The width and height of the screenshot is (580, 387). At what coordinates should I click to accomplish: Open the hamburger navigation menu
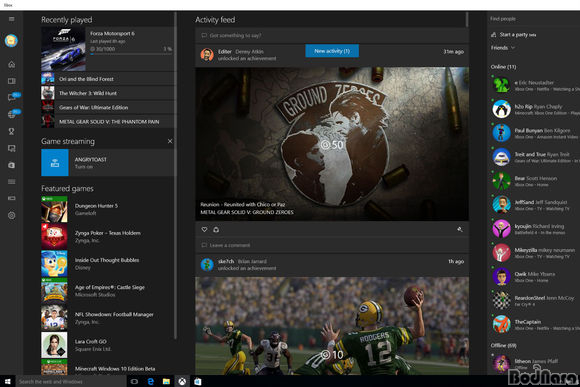(x=11, y=19)
